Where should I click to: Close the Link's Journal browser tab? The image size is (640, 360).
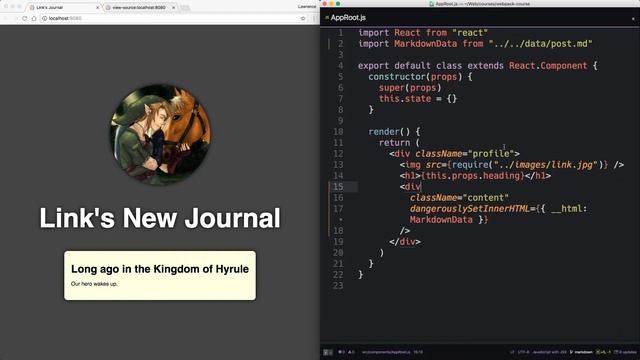(x=97, y=7)
